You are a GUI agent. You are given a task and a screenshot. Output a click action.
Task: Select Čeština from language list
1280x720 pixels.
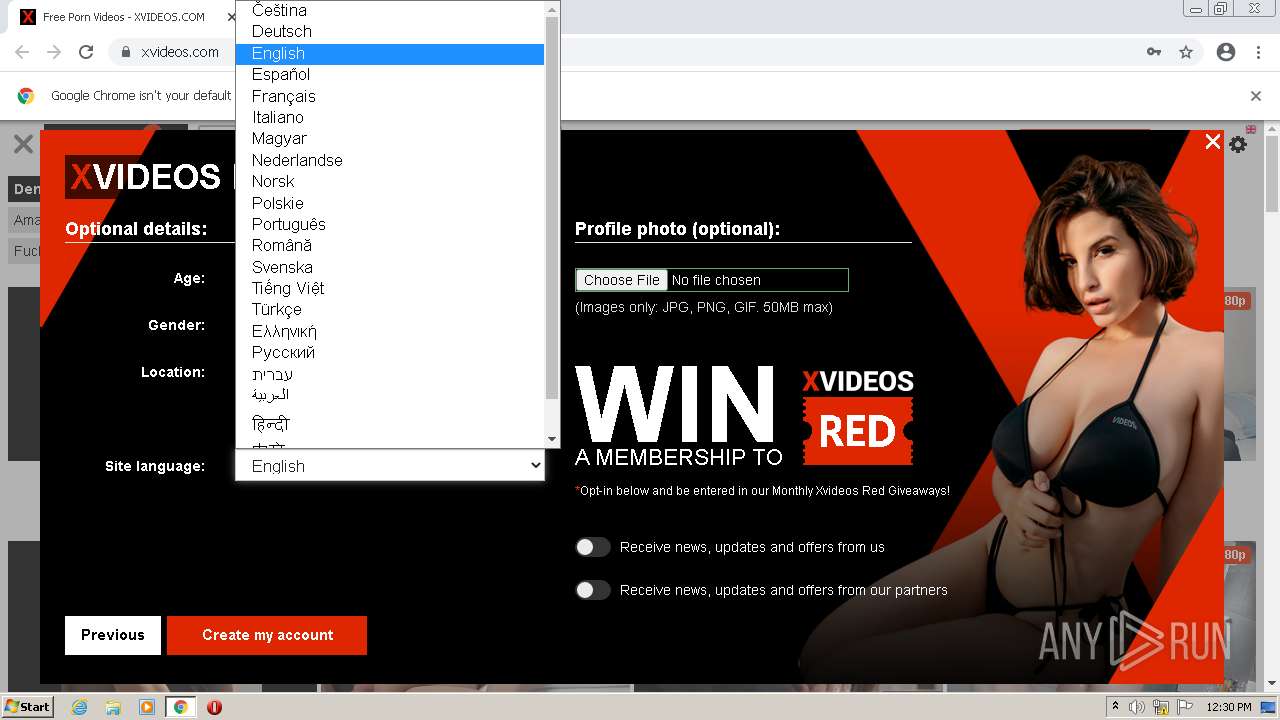pos(390,10)
